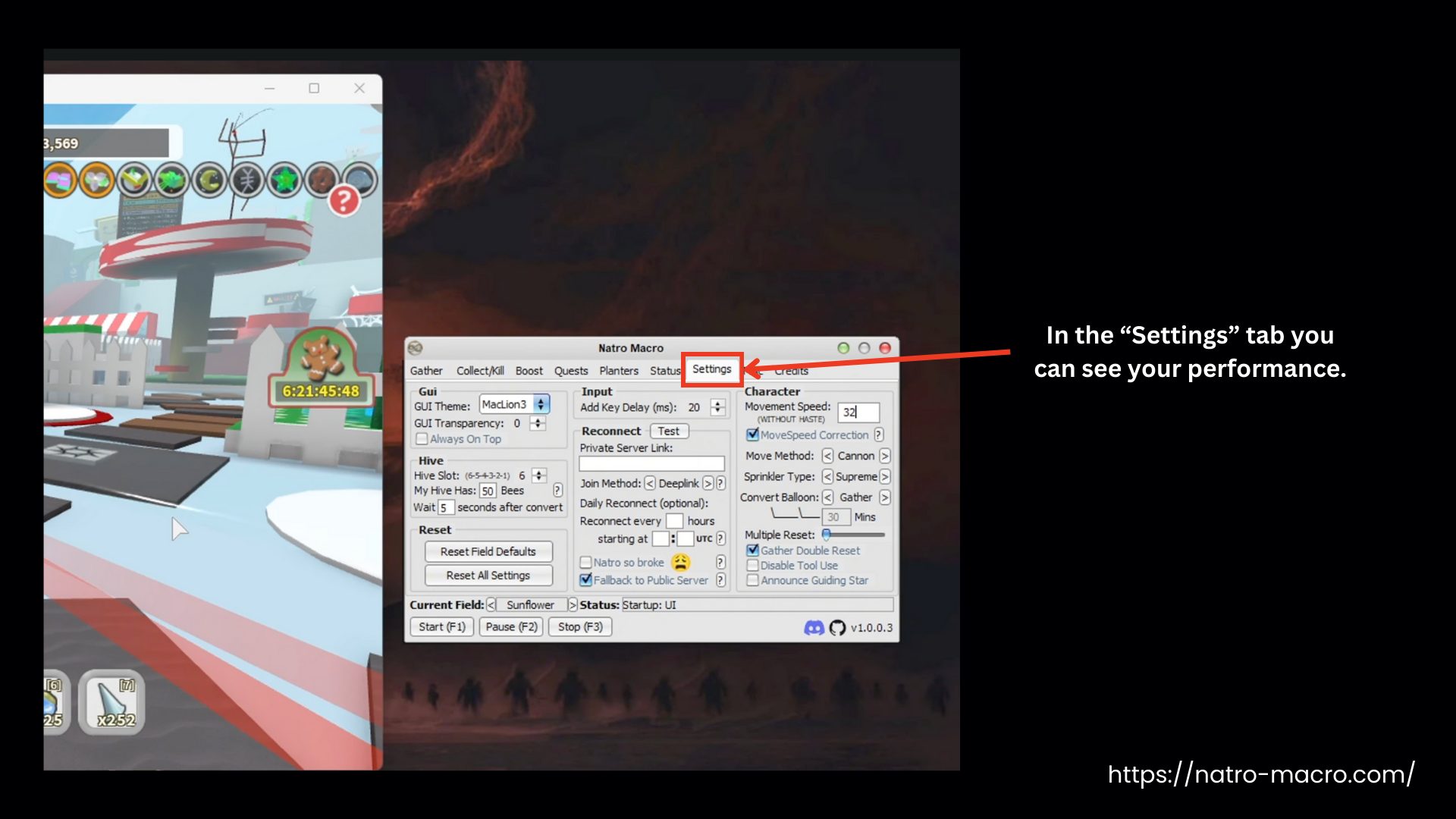Click the Natro Macro logo icon in the title bar
1456x819 pixels.
[414, 347]
